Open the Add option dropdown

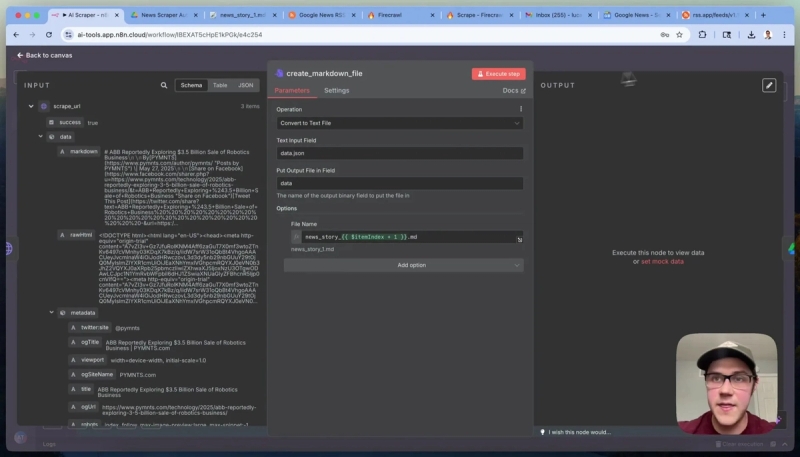tap(404, 265)
